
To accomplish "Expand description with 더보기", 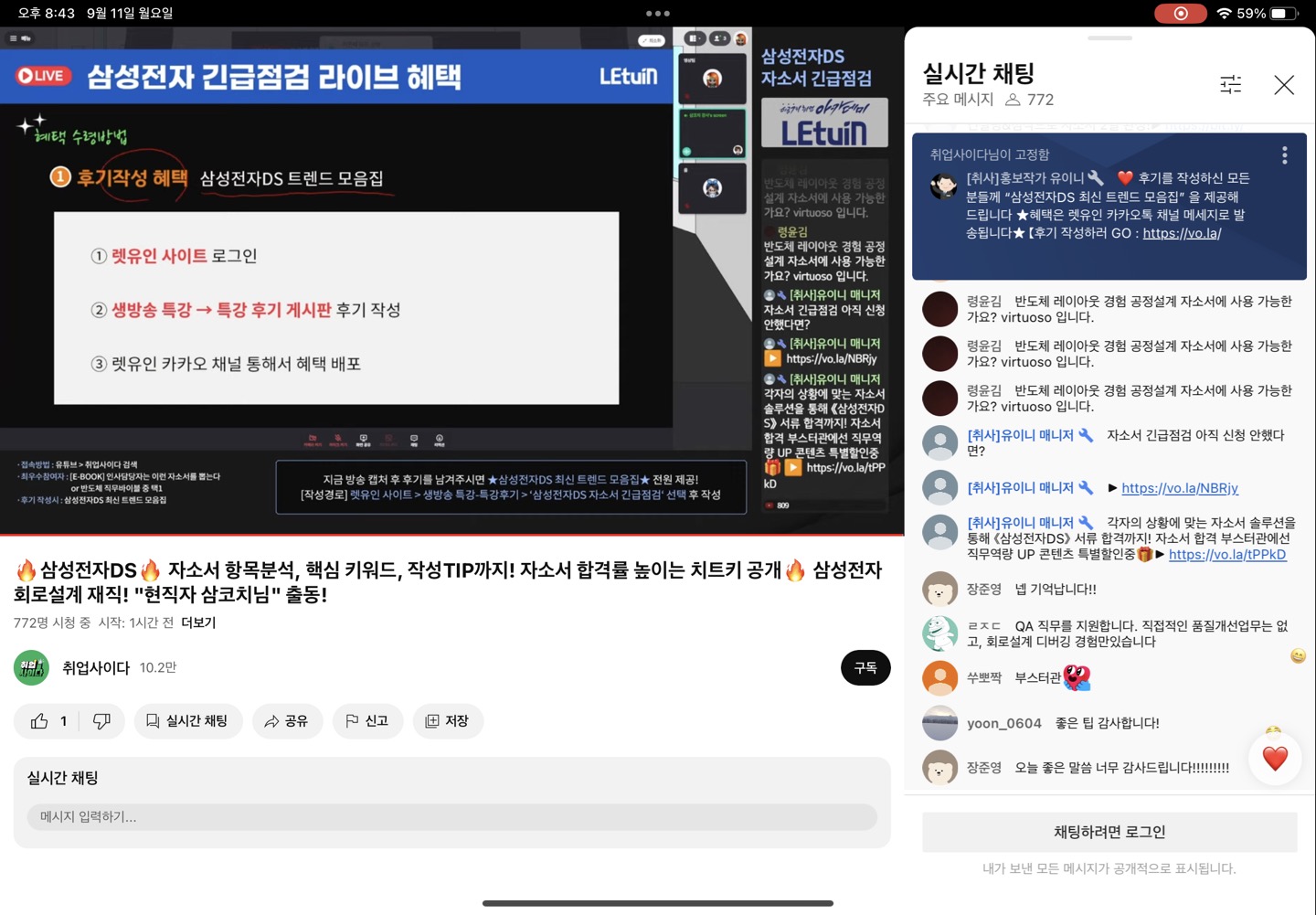I will 198,622.
